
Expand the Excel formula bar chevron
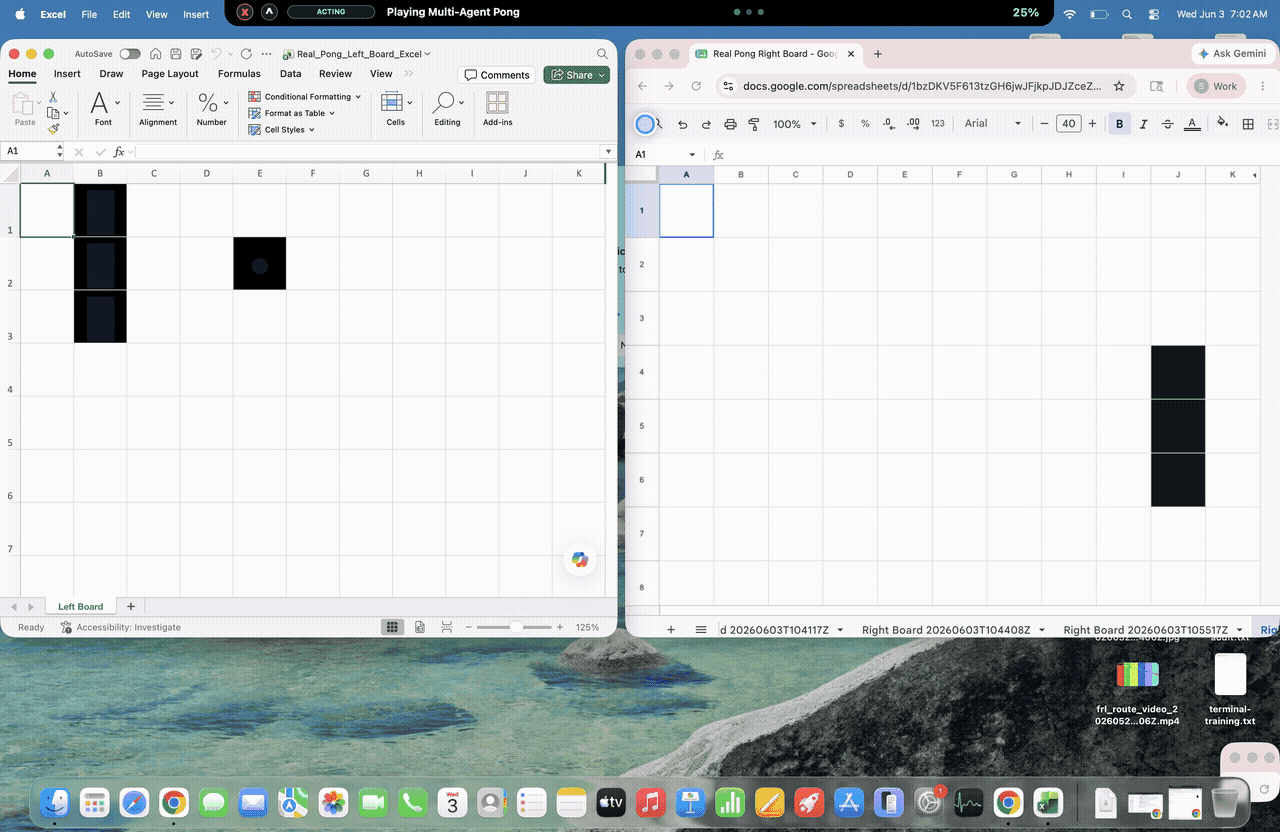click(x=607, y=152)
